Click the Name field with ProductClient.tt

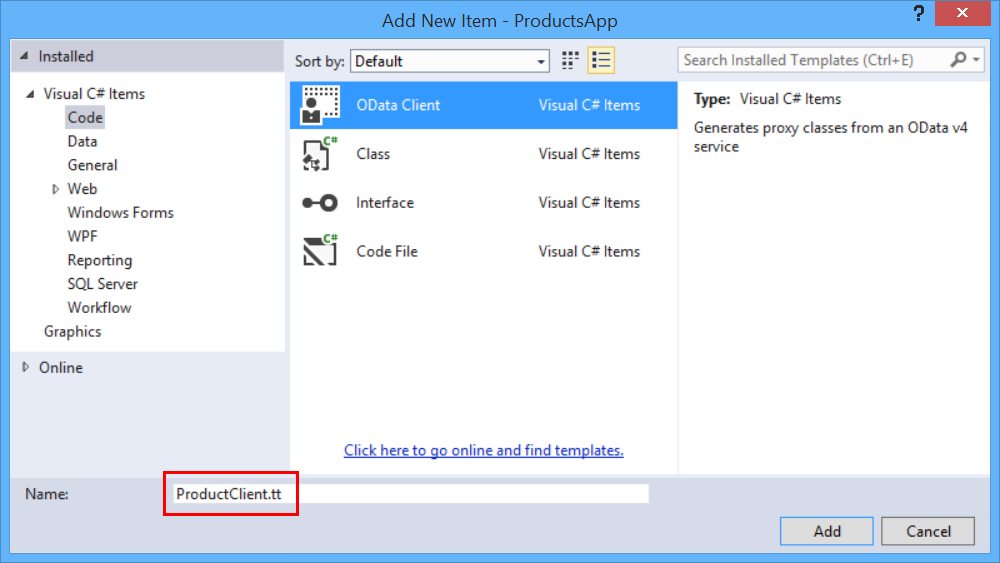coord(411,494)
